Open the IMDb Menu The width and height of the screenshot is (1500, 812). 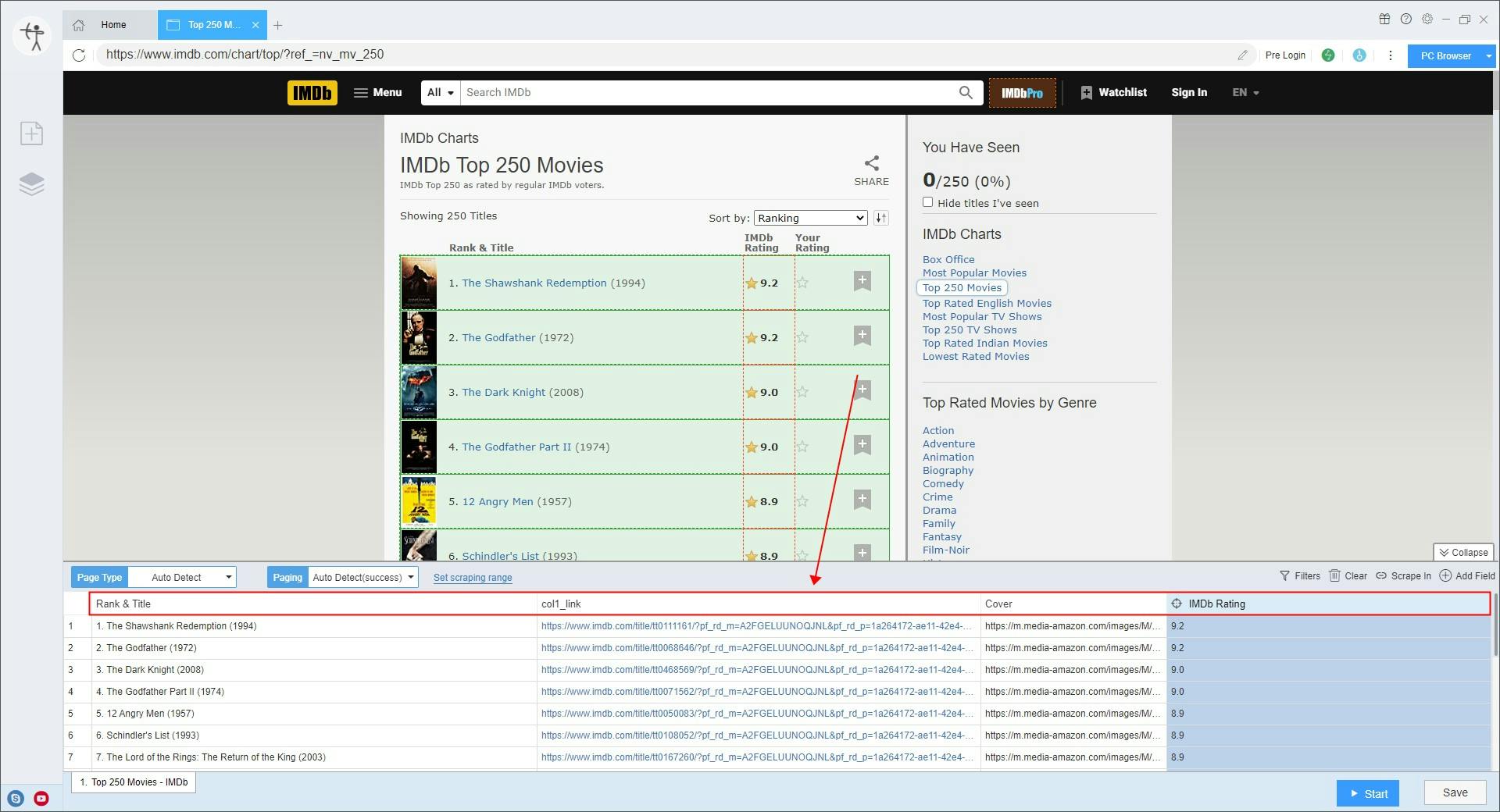377,92
